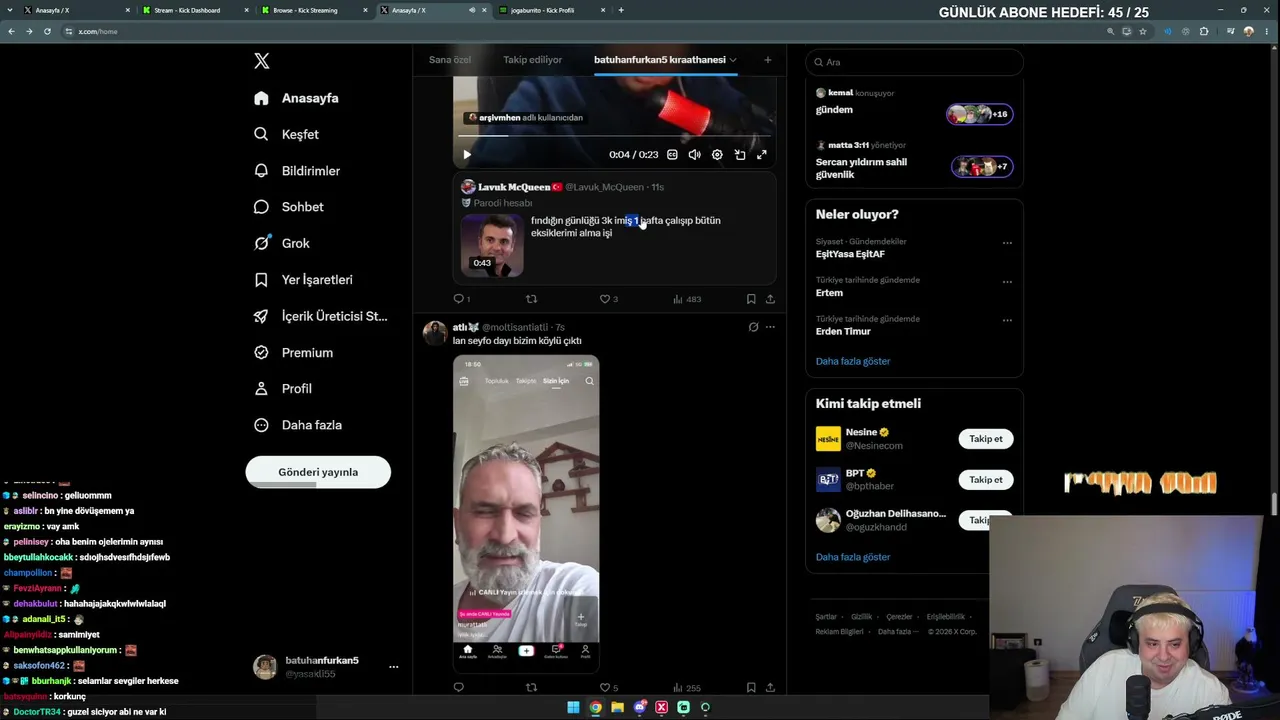1280x720 pixels.
Task: Open a new browser tab
Action: coord(621,10)
